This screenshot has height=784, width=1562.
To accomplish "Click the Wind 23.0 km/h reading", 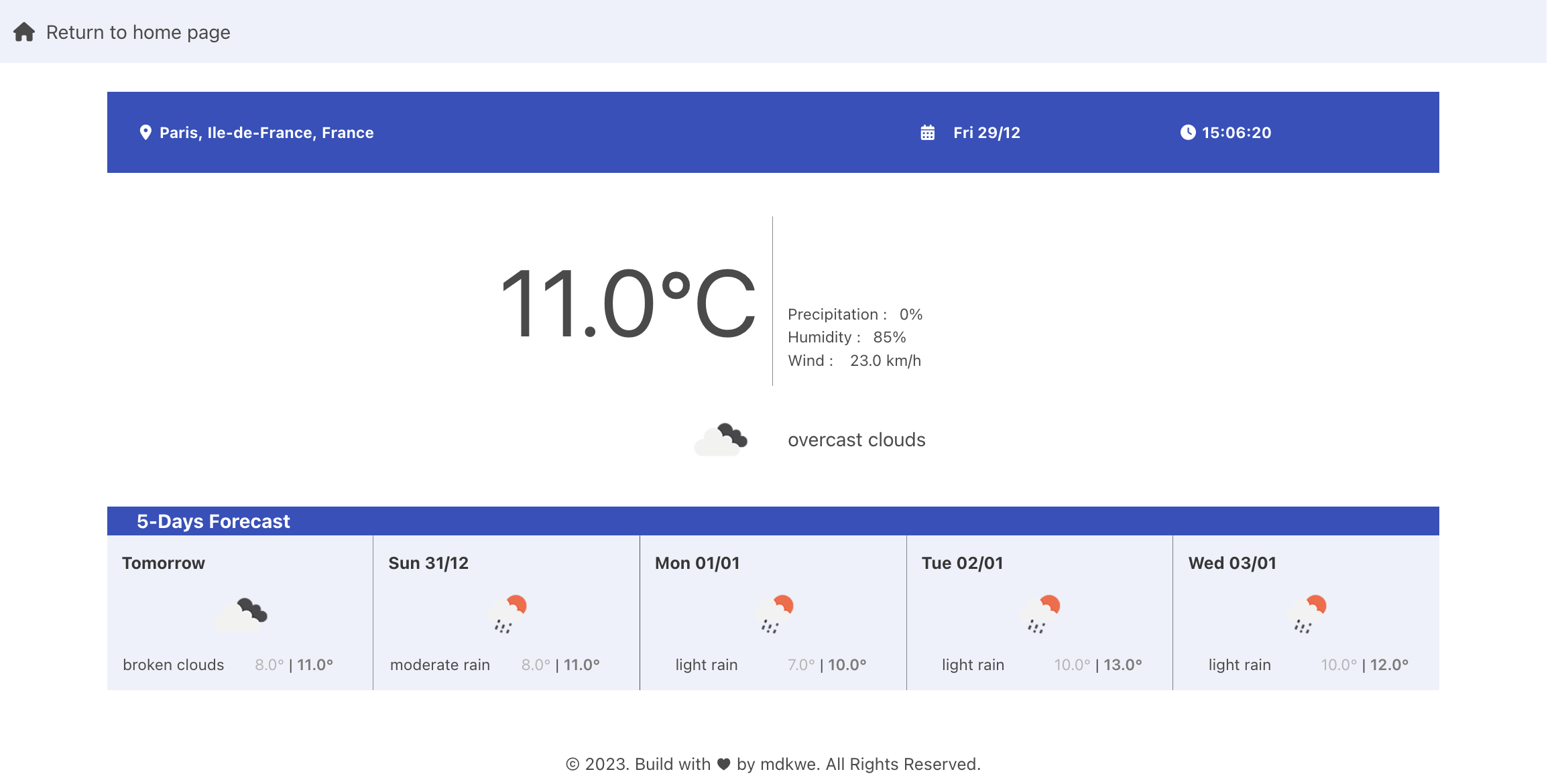I will coord(854,361).
